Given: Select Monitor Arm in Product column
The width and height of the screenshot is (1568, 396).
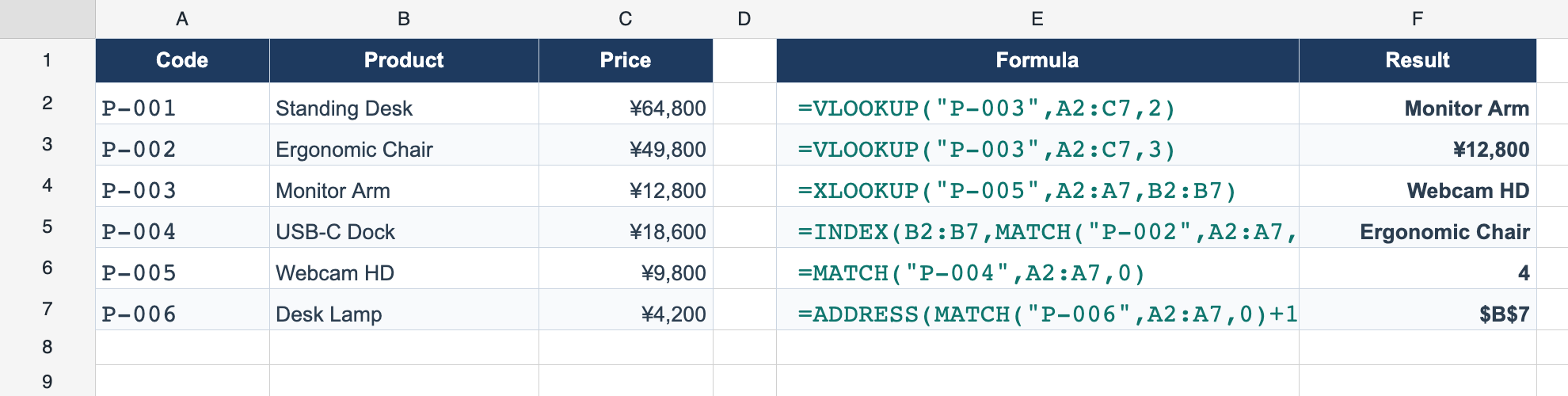Looking at the screenshot, I should click(404, 186).
